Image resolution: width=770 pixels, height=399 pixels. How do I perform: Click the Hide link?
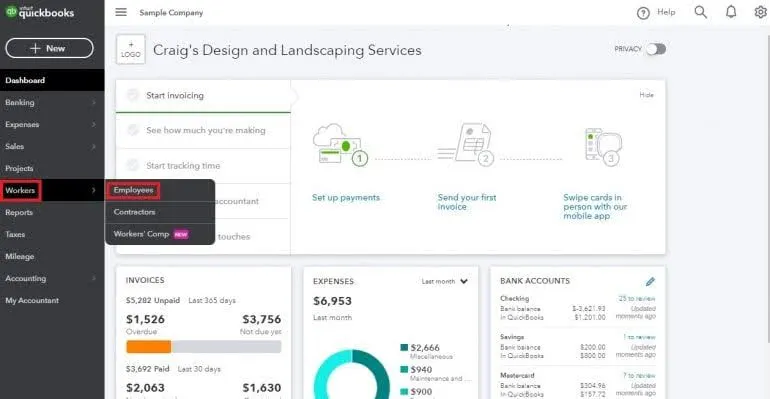(646, 95)
